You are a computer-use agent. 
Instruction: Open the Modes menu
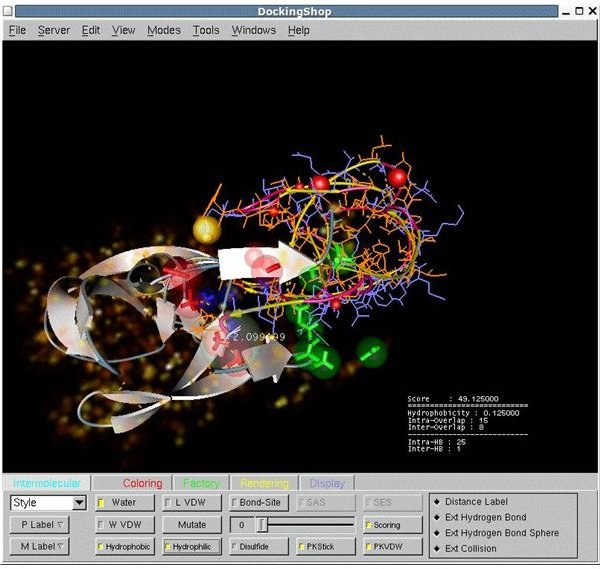164,30
